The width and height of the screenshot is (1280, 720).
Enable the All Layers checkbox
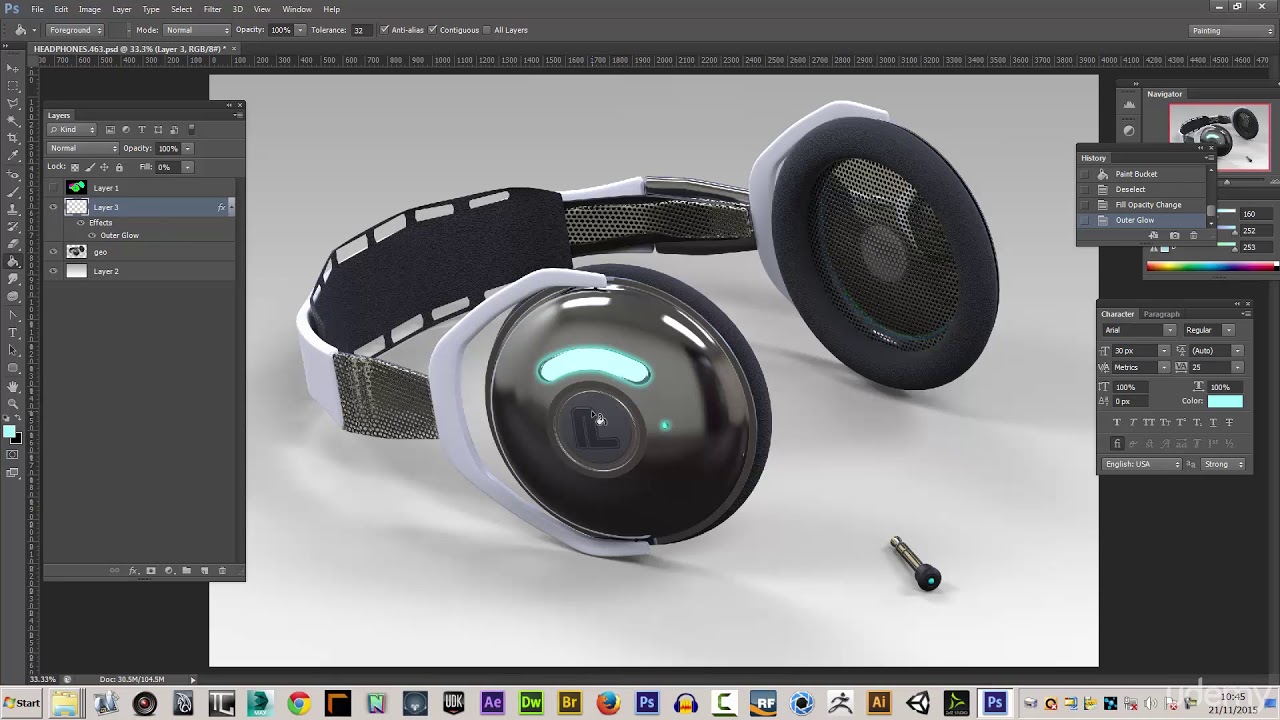487,30
